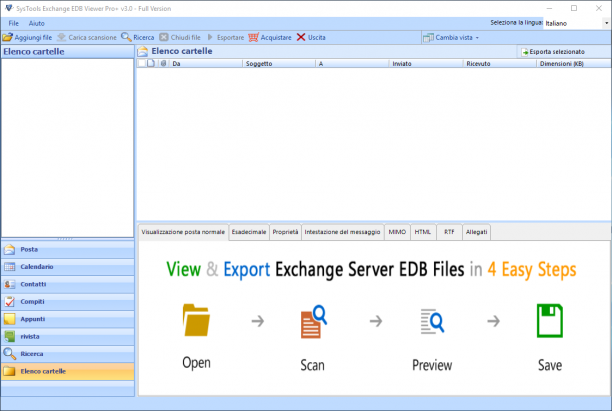Sort by the Dimensioni (KB) column header
Viewport: 612px width, 411px height.
click(574, 63)
